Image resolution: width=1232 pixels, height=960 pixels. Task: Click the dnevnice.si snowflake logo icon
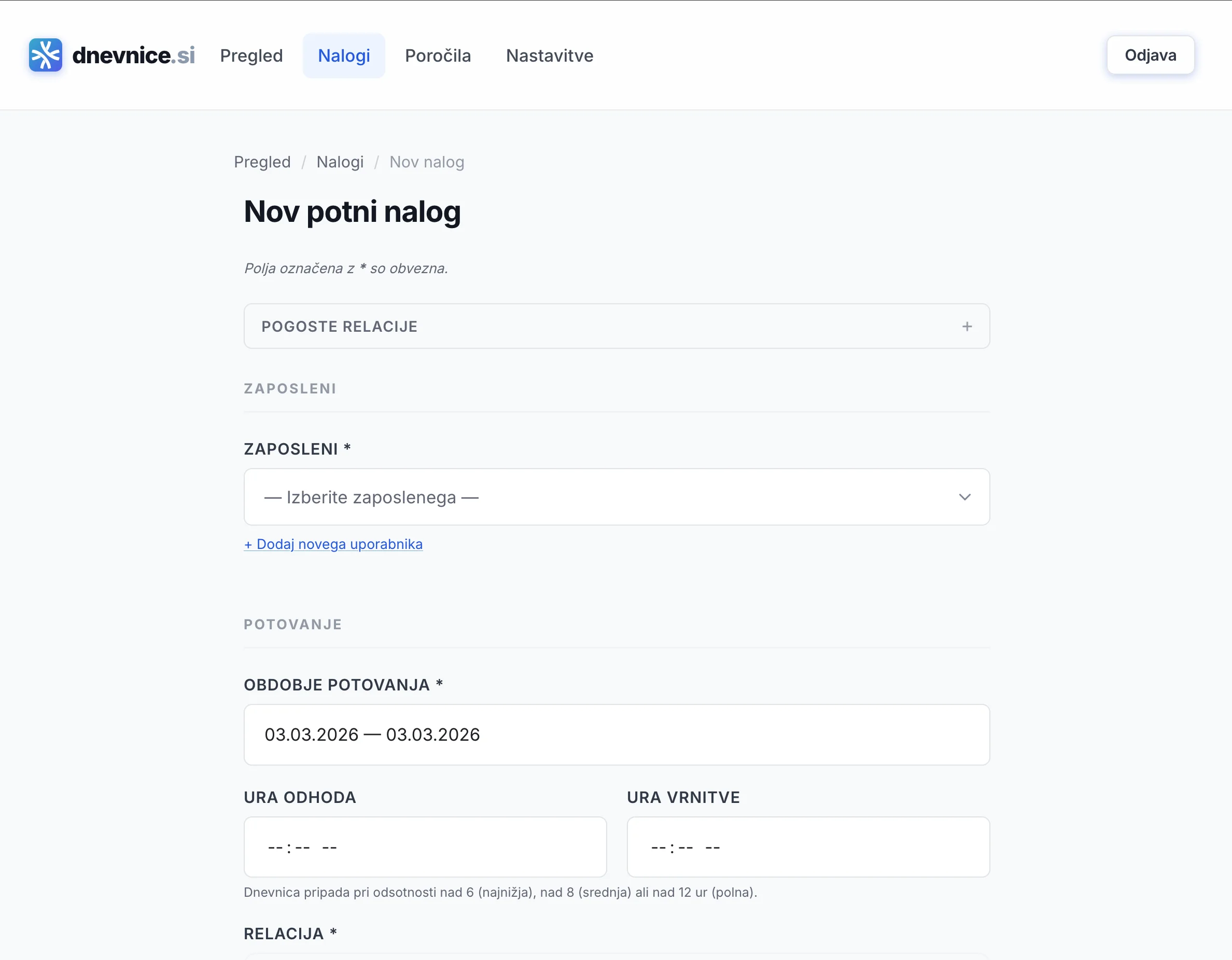coord(45,55)
